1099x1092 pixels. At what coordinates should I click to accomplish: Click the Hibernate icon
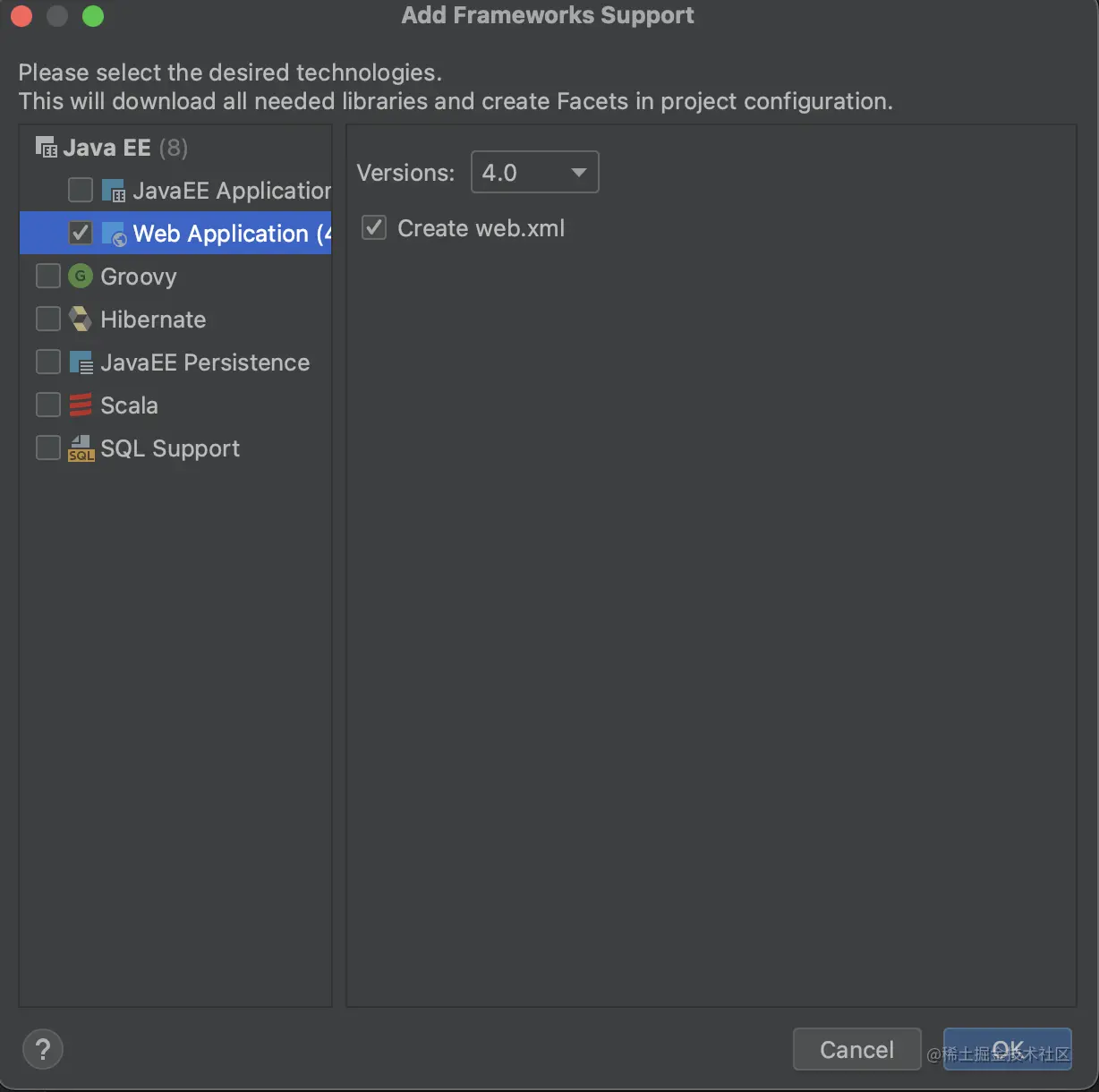coord(81,320)
